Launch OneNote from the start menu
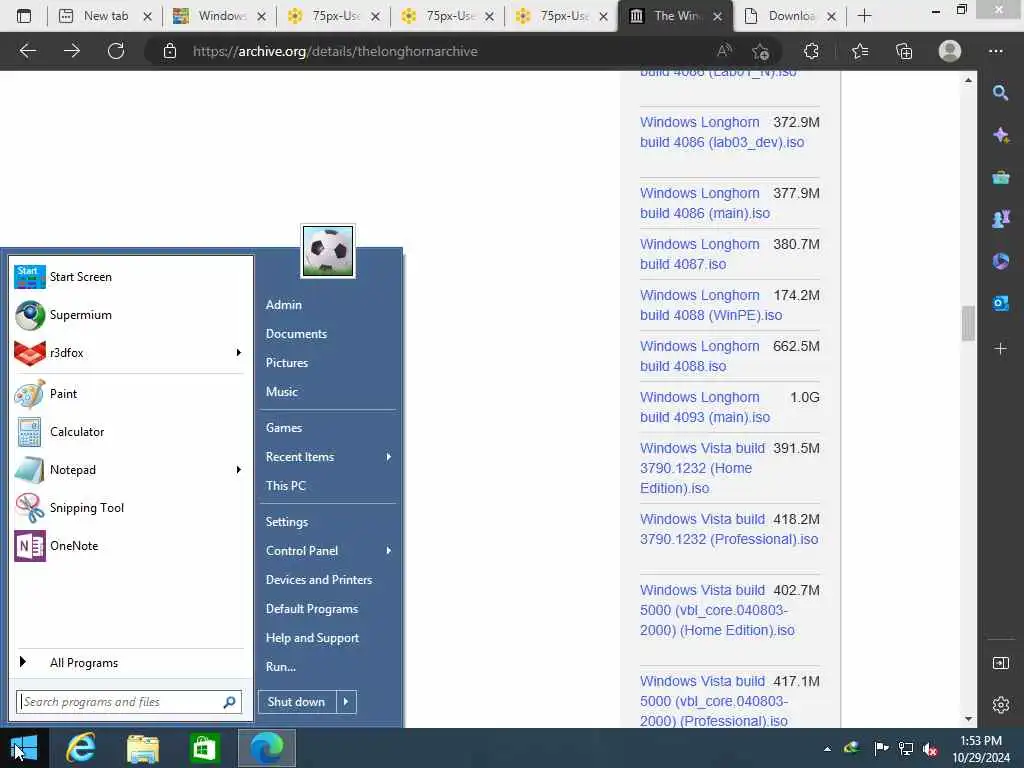This screenshot has height=768, width=1024. [129, 545]
